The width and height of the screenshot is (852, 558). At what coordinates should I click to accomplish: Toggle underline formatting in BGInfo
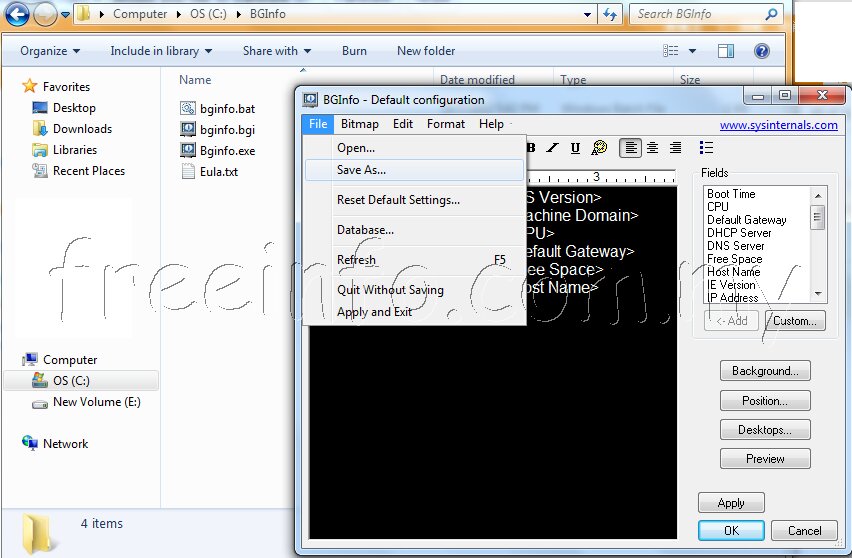point(575,148)
